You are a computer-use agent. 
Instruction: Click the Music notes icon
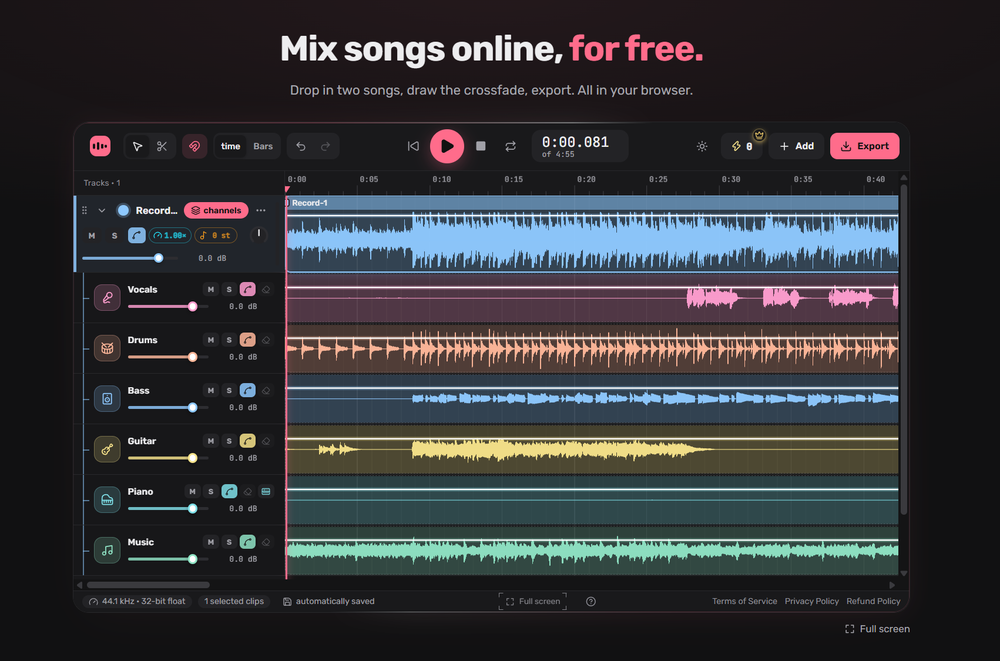107,550
